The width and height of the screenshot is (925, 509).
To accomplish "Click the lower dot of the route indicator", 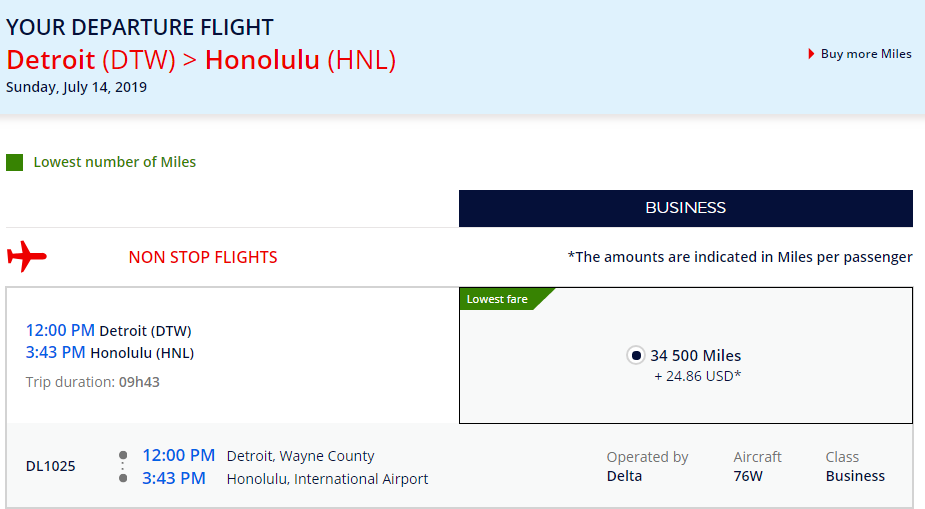I will pos(123,478).
